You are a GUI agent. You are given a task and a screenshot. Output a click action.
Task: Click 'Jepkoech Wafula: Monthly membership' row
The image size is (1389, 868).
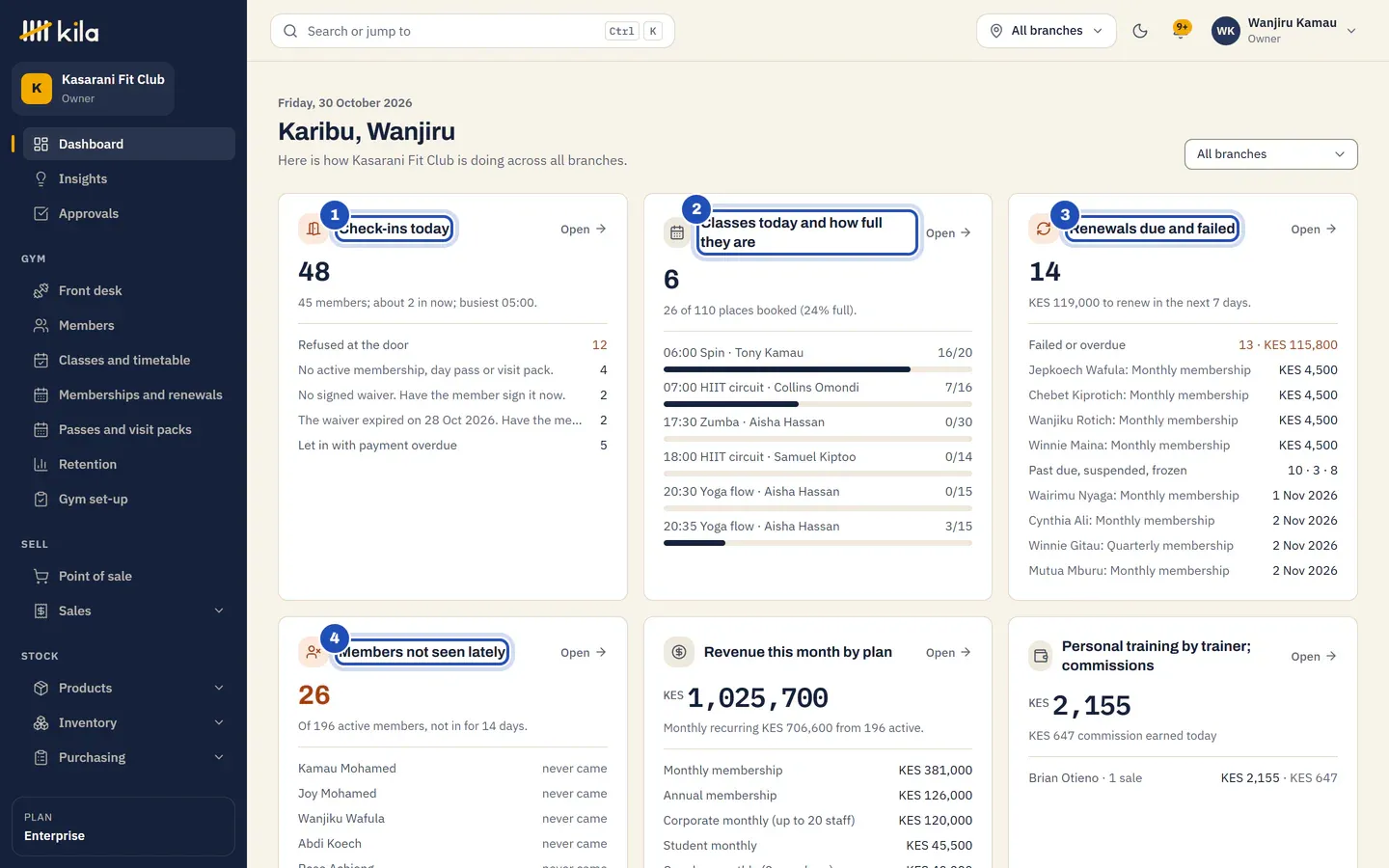pos(1183,369)
